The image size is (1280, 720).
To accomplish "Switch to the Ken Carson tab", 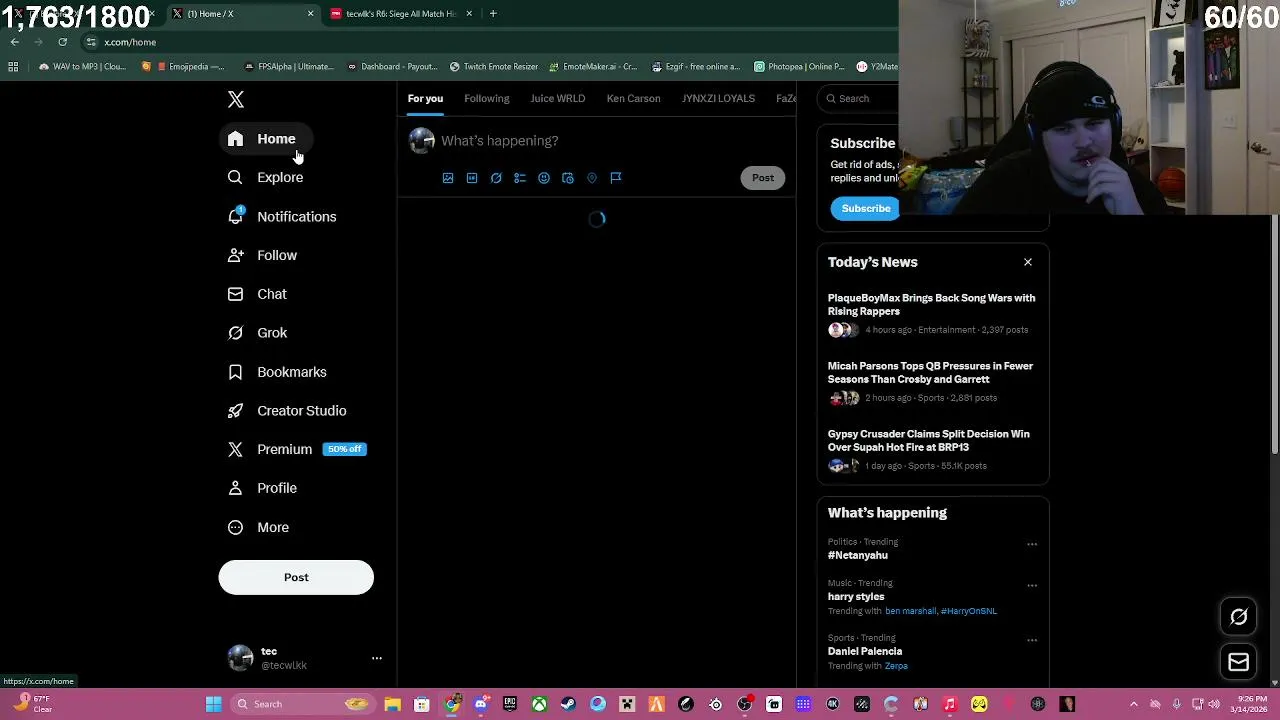I will pos(633,98).
